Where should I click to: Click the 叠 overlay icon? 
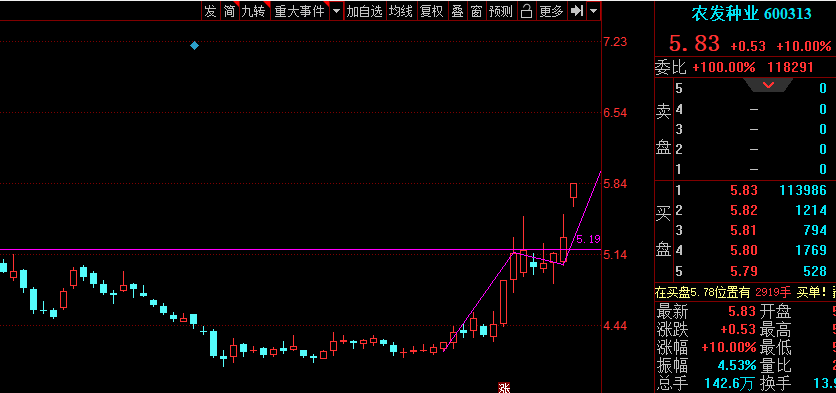[457, 11]
